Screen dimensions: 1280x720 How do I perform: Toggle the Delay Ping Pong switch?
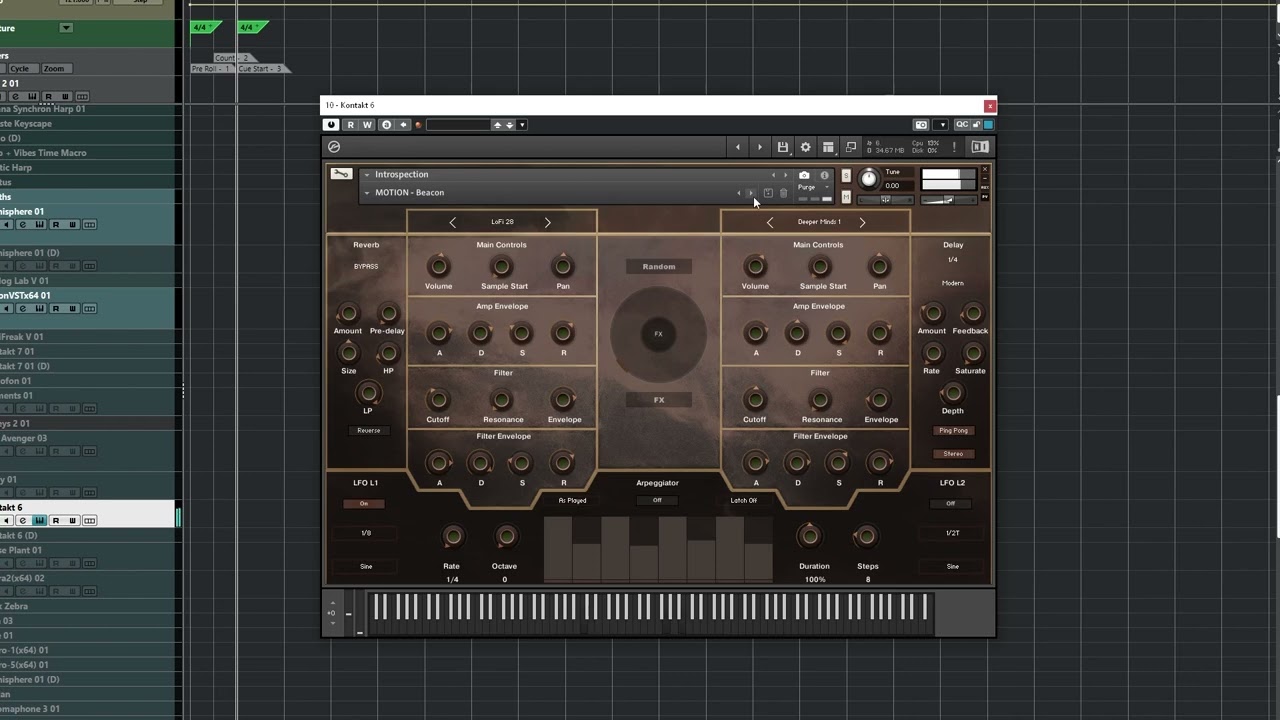[x=953, y=430]
